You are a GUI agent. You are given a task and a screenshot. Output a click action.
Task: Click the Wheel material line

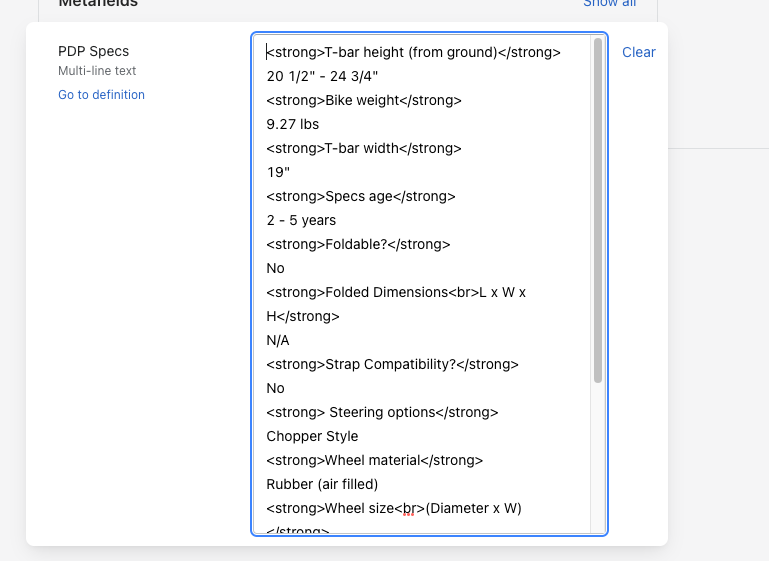[374, 460]
